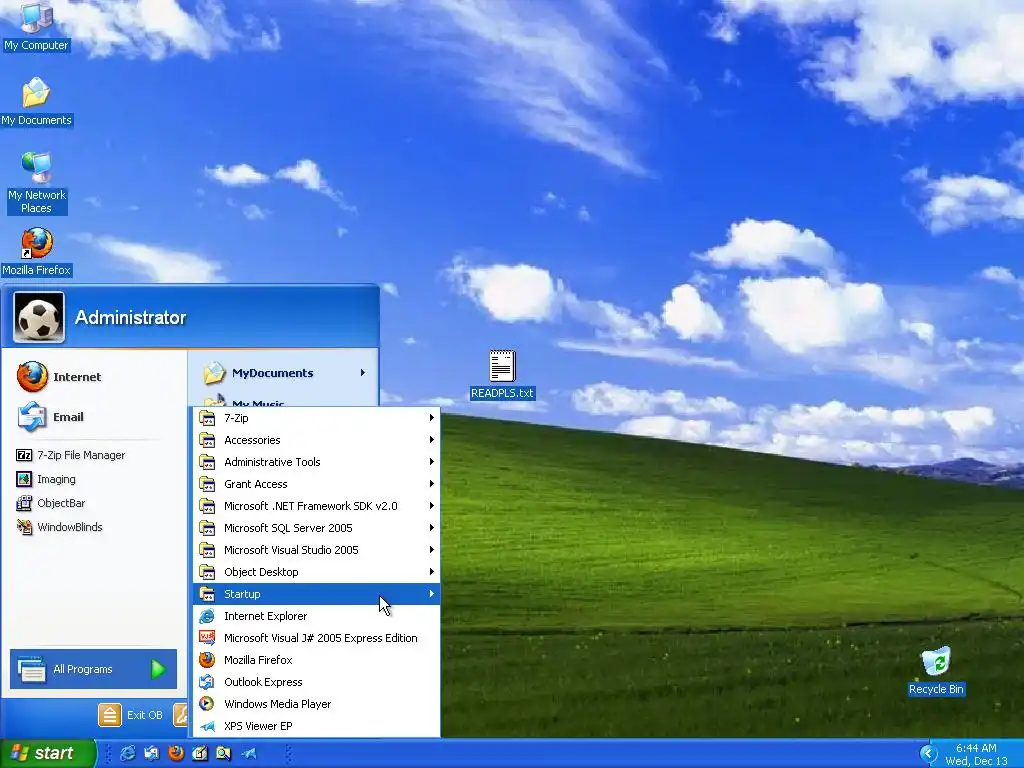The image size is (1024, 768).
Task: Click the Internet Explorer quick launch icon
Action: click(x=127, y=754)
